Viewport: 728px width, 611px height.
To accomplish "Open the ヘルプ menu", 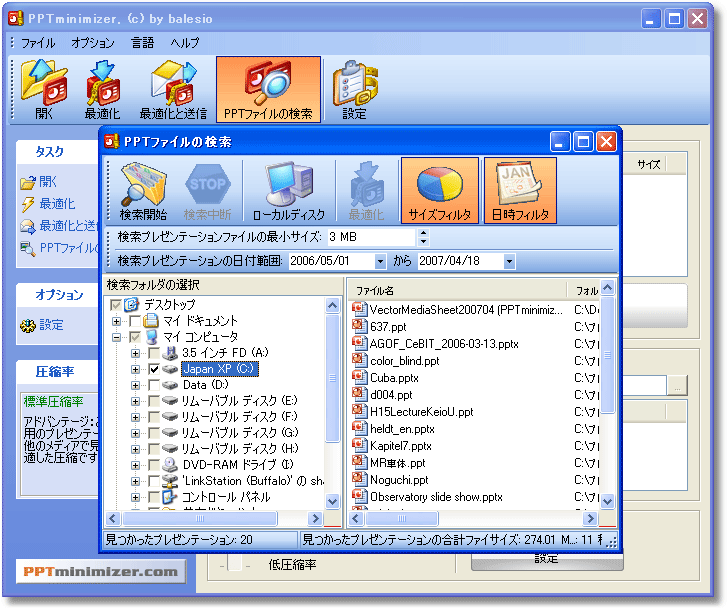I will tap(184, 43).
